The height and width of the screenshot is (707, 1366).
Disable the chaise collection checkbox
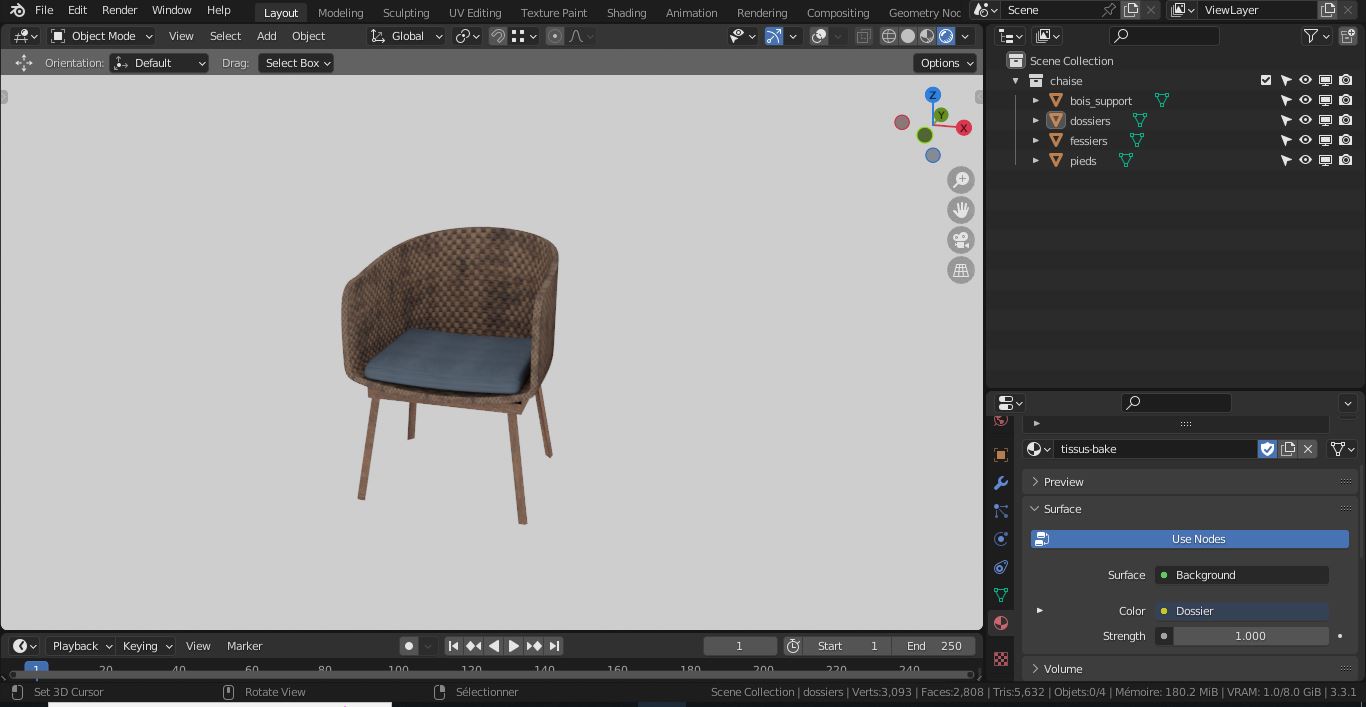1266,80
